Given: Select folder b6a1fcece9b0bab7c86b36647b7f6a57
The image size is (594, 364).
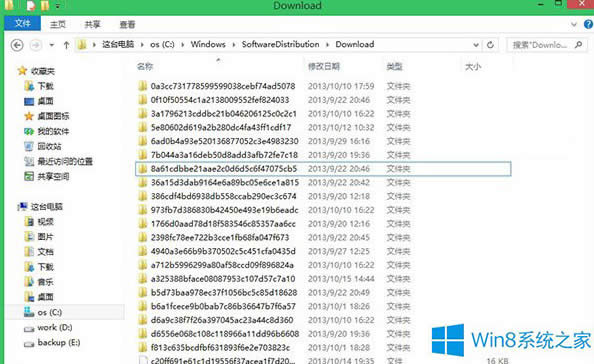Looking at the screenshot, I should click(223, 306).
